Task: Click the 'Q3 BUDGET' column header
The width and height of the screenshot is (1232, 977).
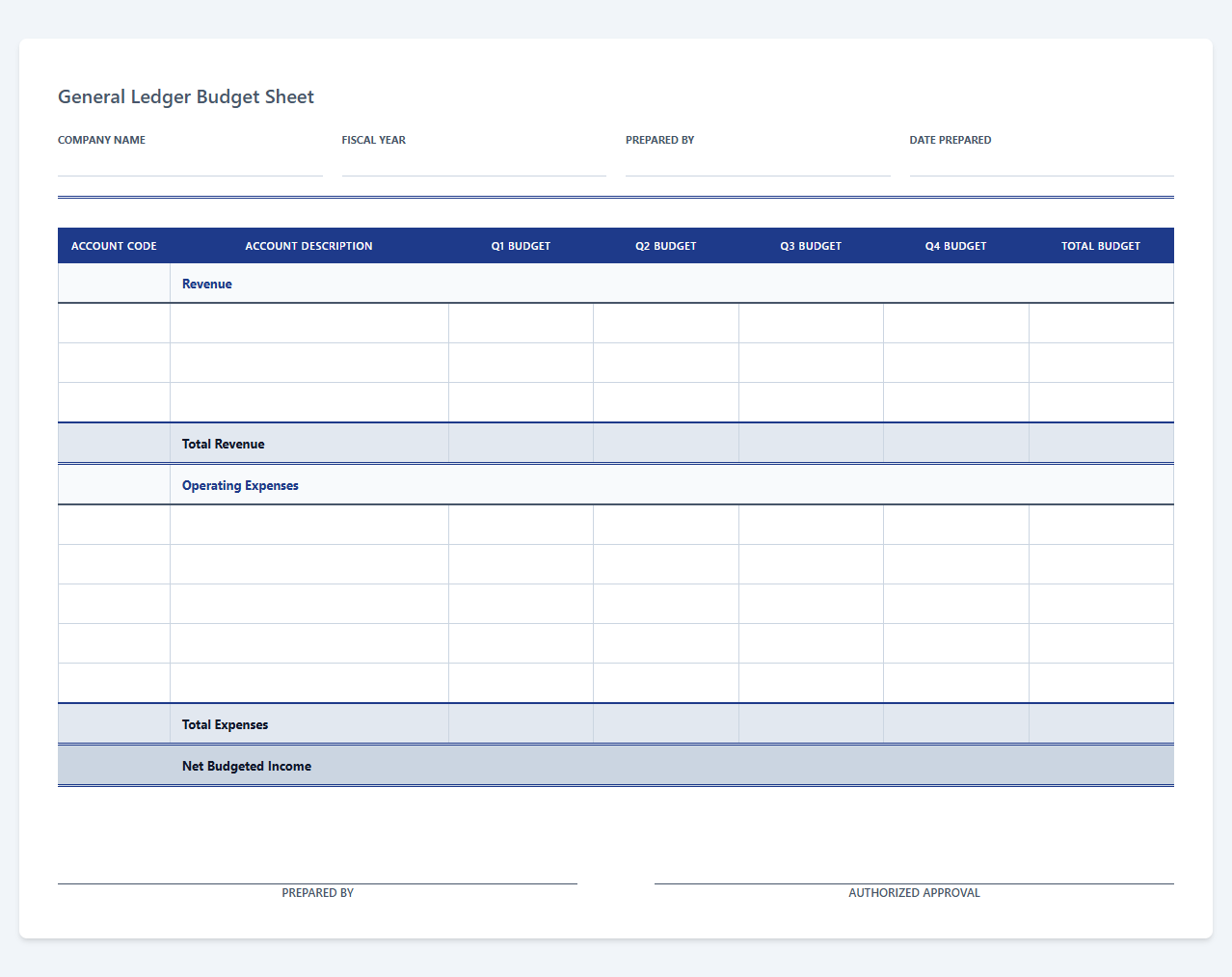Action: [x=811, y=246]
